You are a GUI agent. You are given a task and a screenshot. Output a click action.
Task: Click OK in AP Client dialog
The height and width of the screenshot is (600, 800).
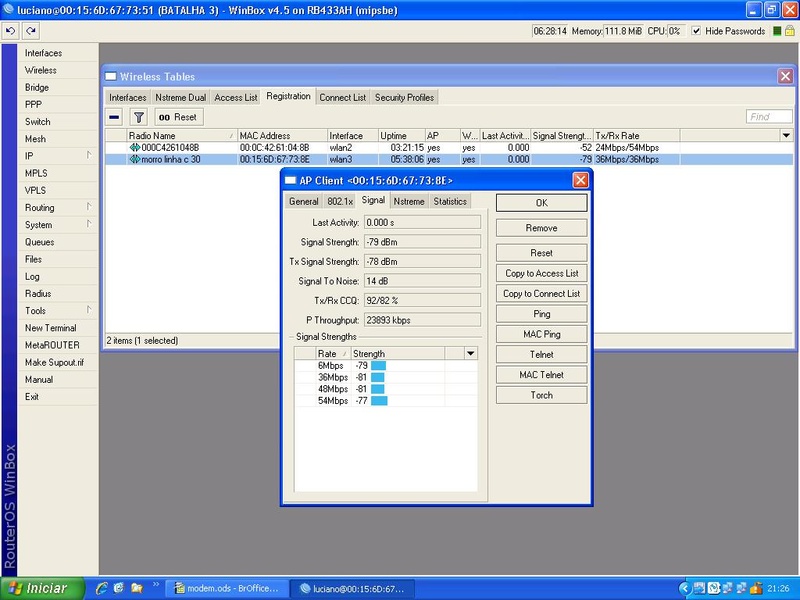pos(541,203)
